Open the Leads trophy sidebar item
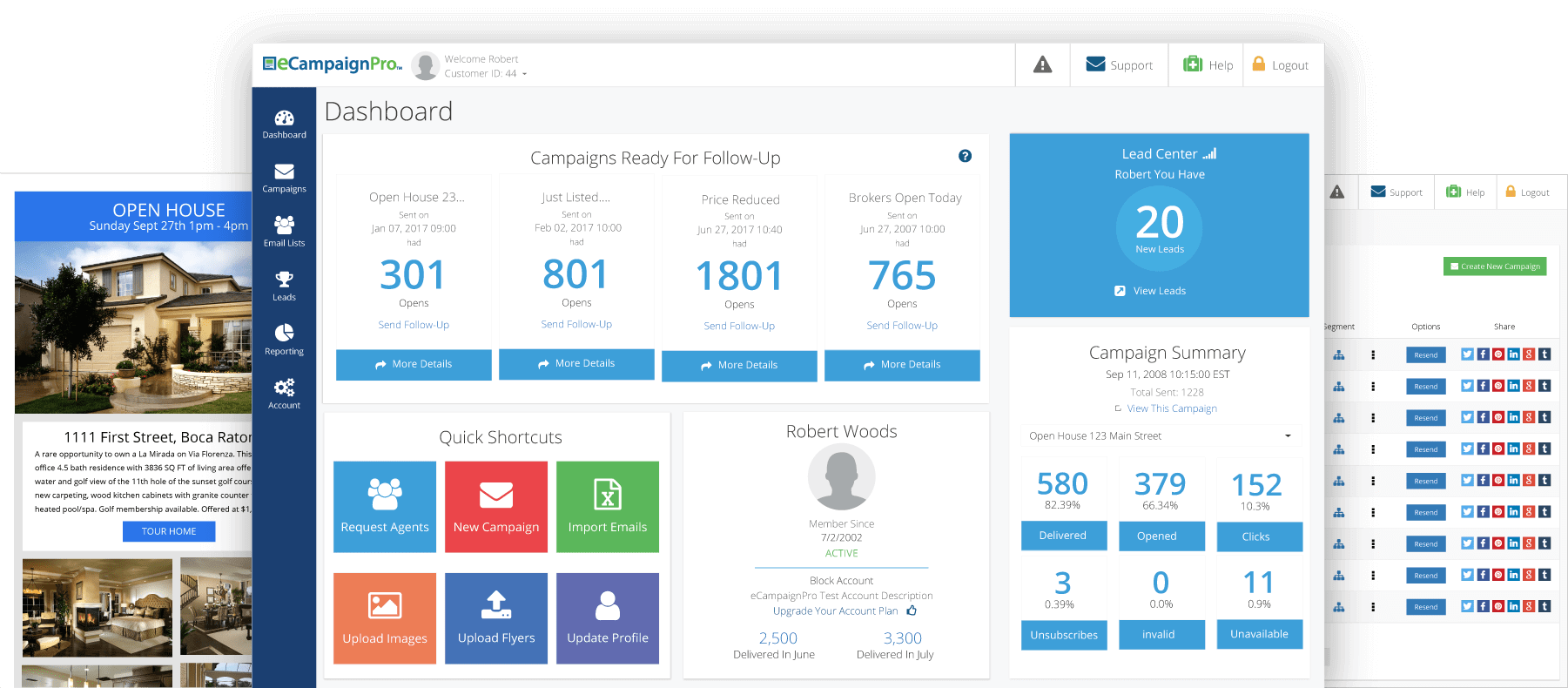This screenshot has width=1568, height=688. point(284,287)
